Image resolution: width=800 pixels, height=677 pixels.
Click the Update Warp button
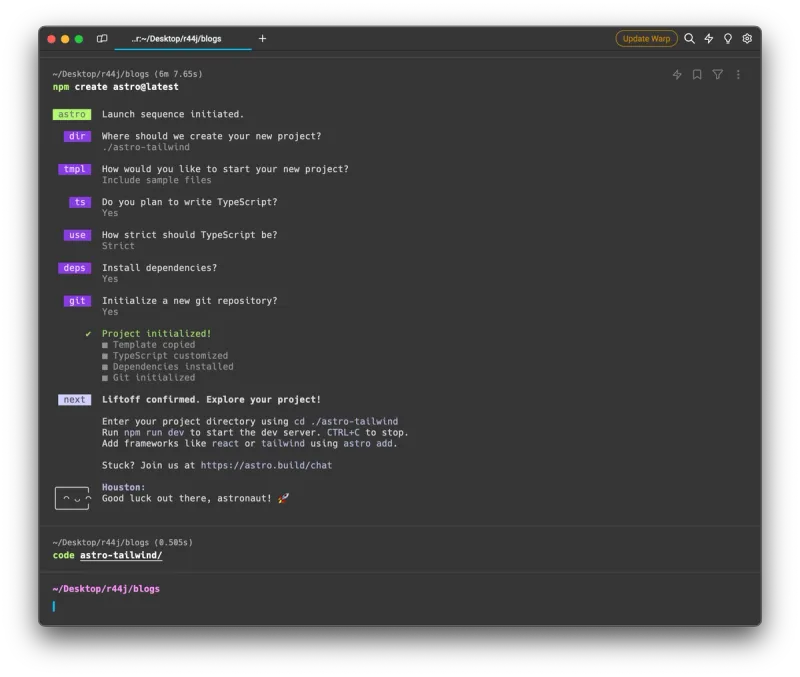[x=646, y=39]
